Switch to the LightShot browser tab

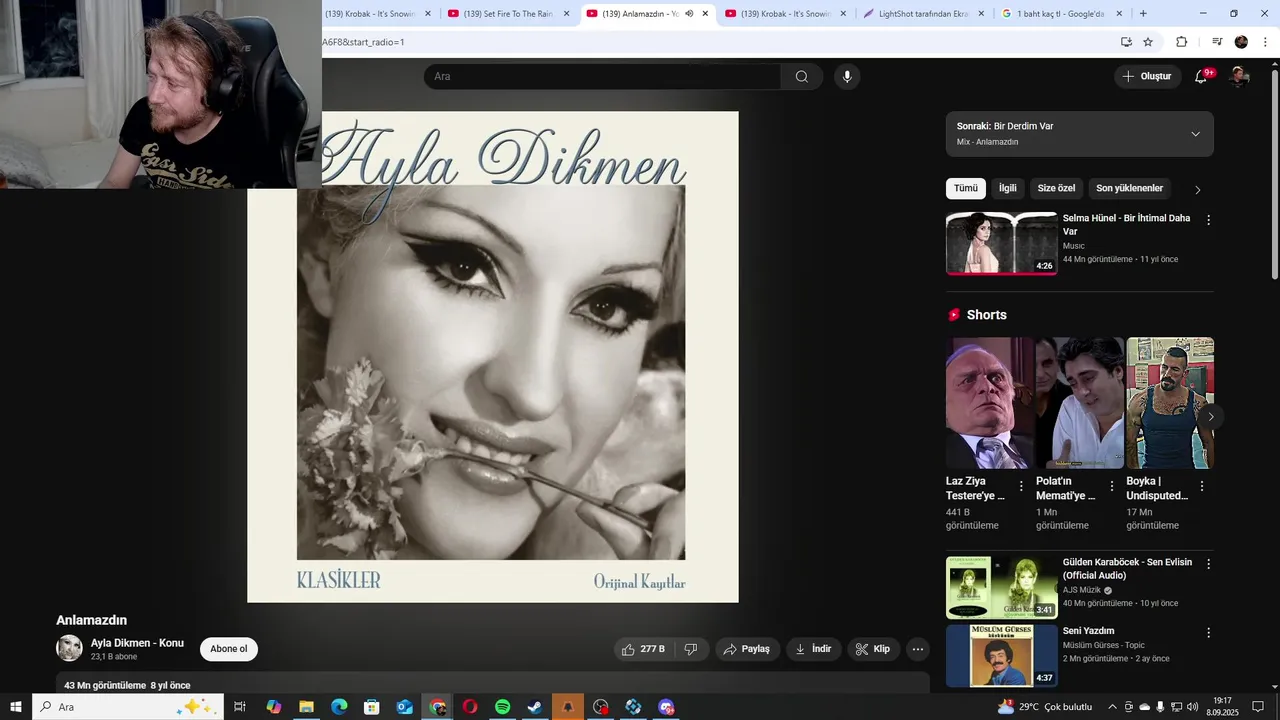926,14
